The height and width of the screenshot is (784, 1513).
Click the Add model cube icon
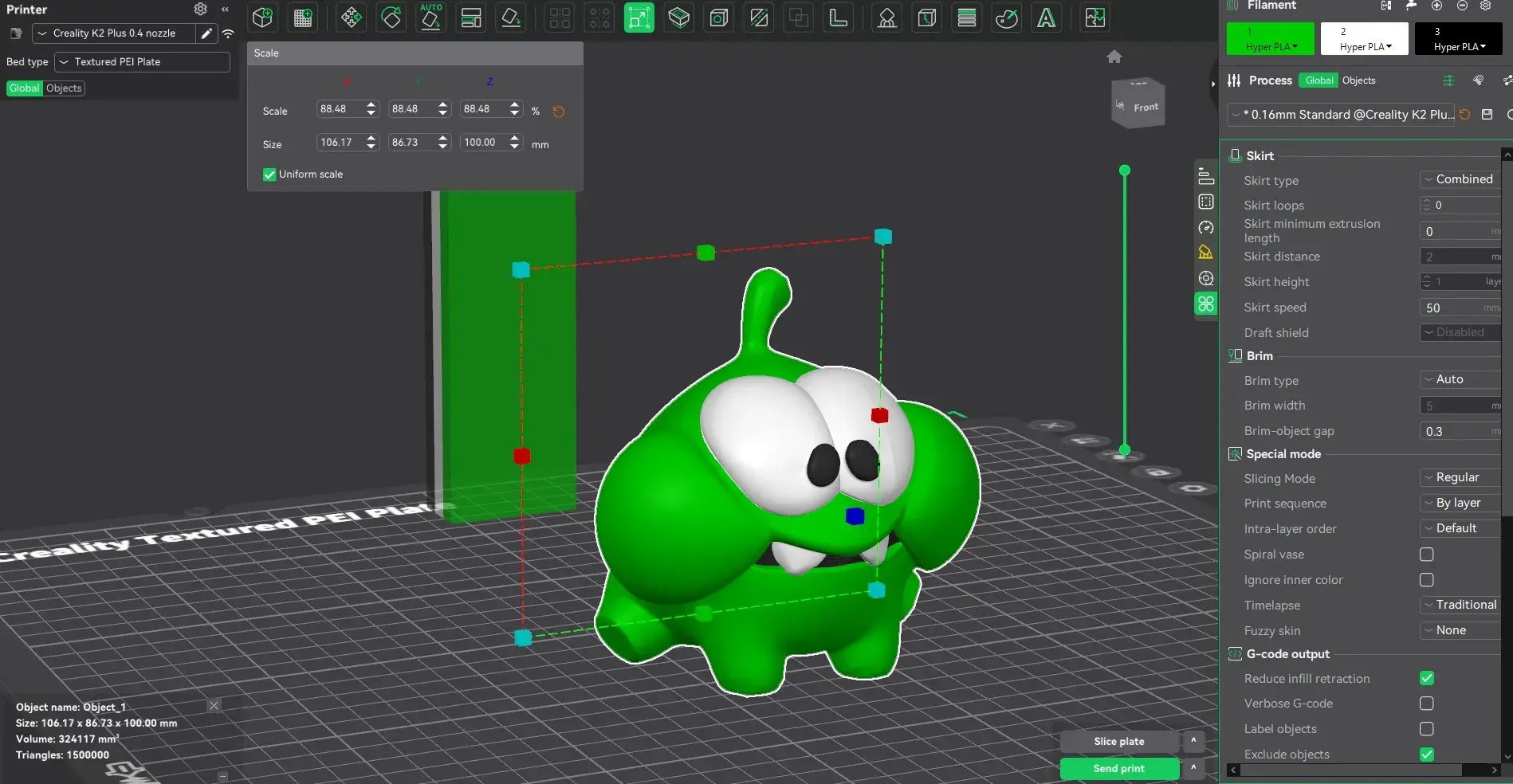262,18
